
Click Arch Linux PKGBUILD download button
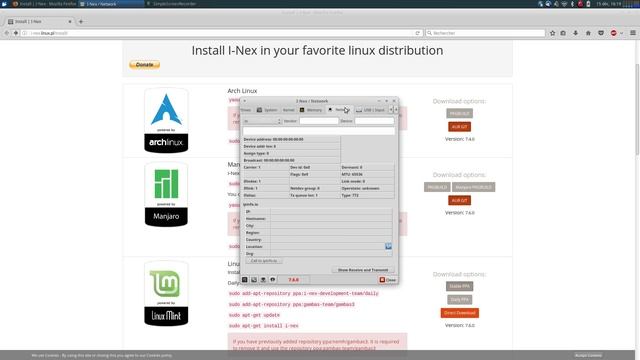tap(459, 113)
